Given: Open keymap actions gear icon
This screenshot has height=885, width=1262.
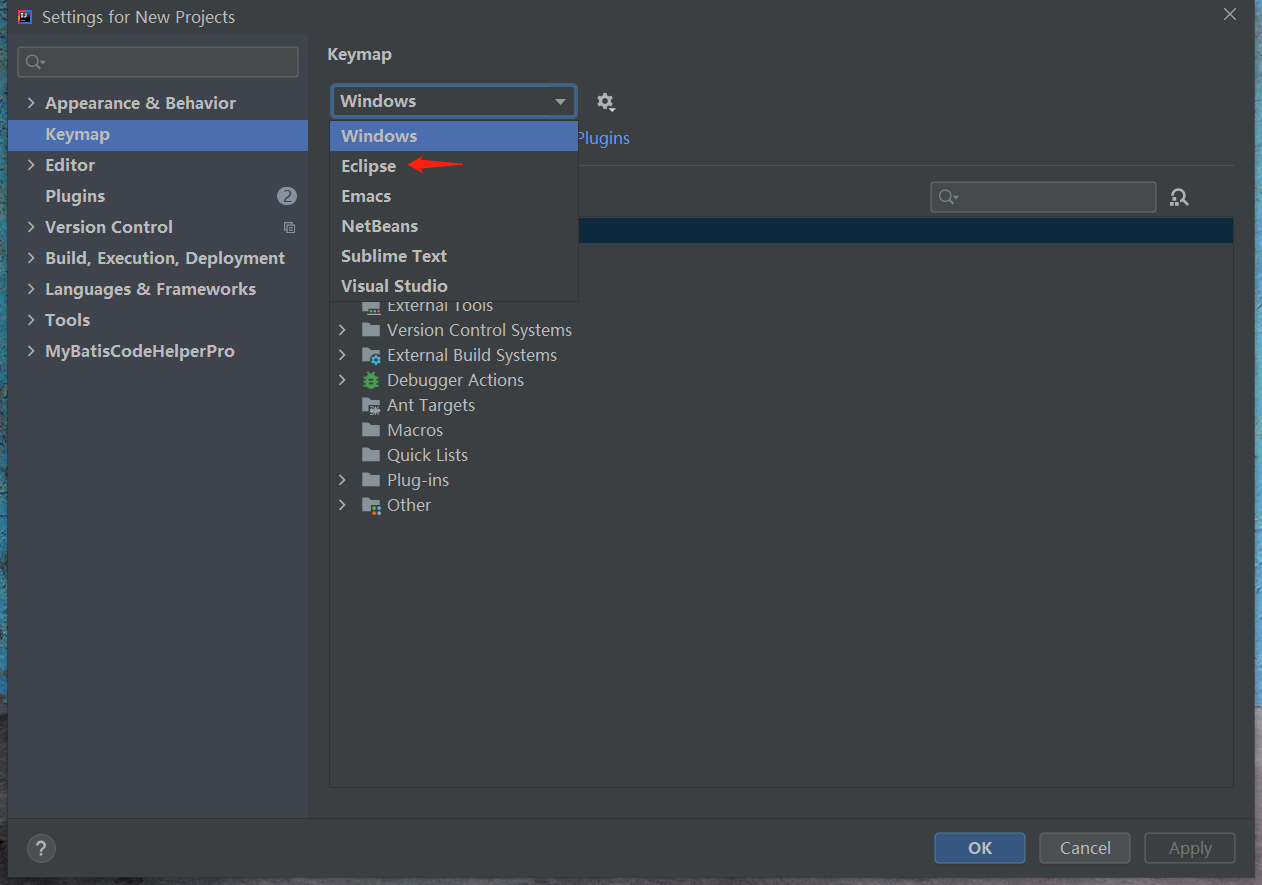Looking at the screenshot, I should (x=605, y=102).
